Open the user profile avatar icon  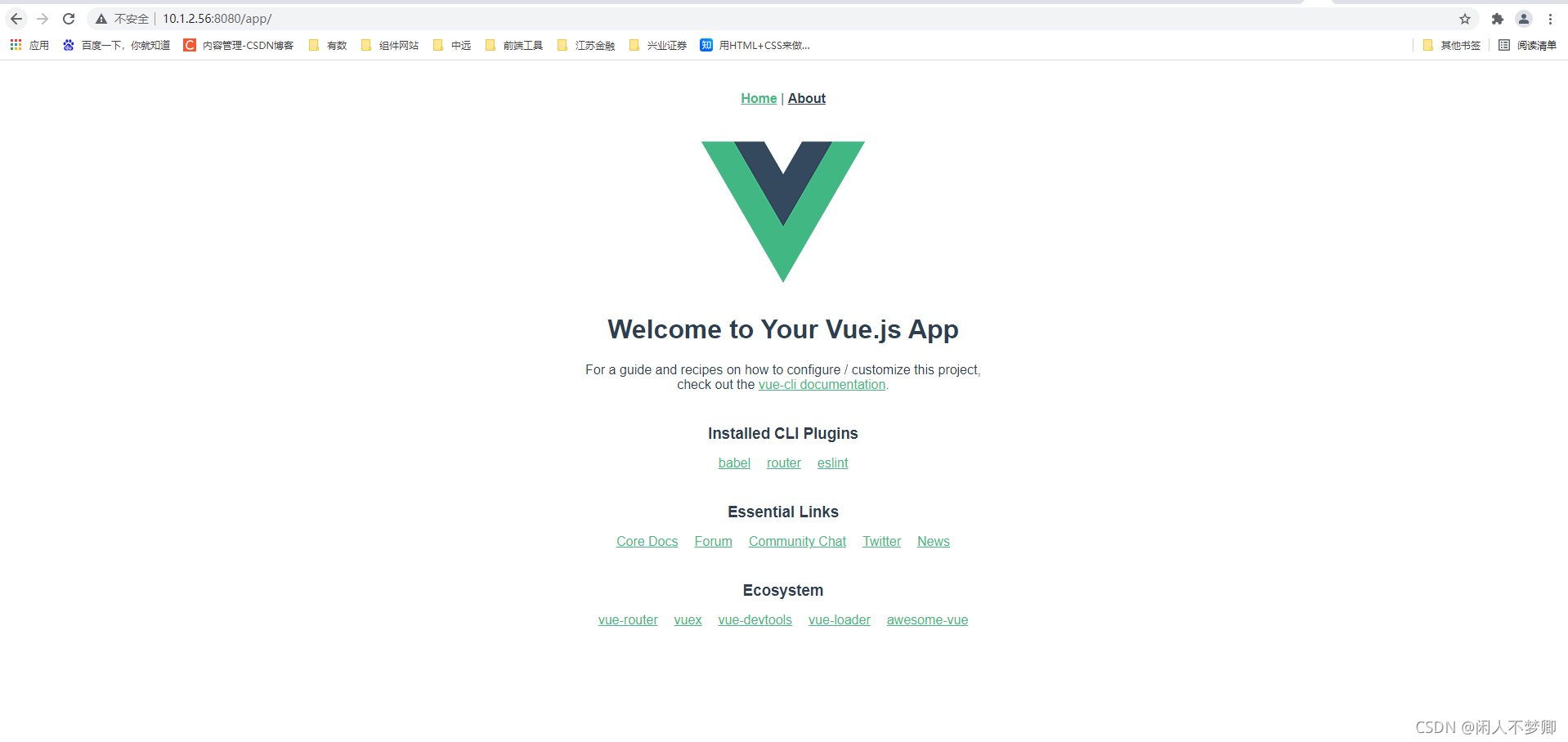coord(1524,19)
